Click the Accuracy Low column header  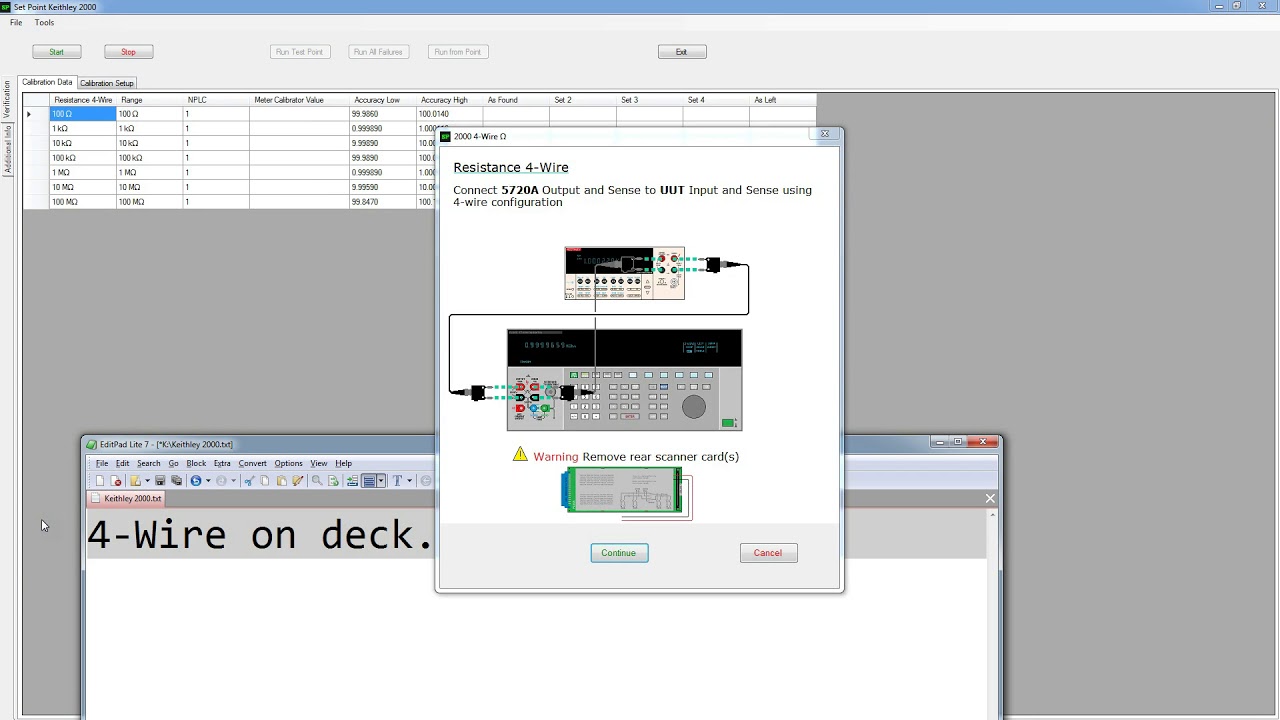coord(383,100)
